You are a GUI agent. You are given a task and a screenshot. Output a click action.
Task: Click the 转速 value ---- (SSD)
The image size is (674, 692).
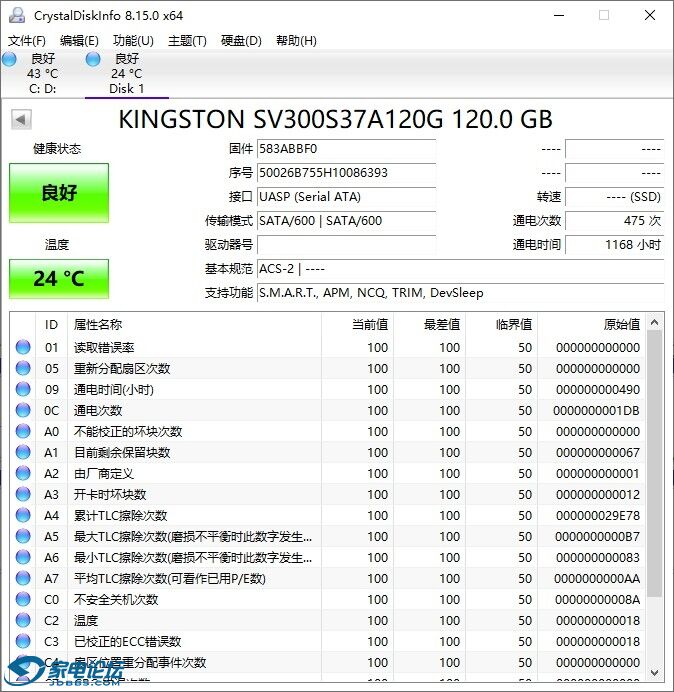tap(614, 196)
